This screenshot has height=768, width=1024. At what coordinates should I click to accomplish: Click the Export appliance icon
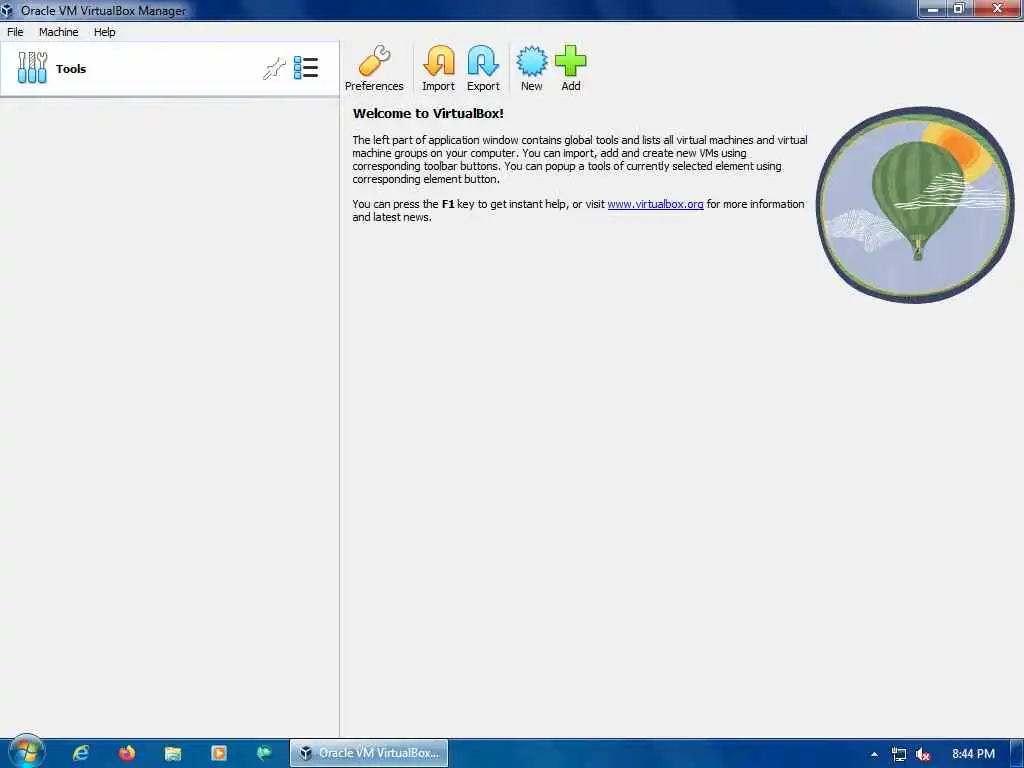tap(483, 69)
